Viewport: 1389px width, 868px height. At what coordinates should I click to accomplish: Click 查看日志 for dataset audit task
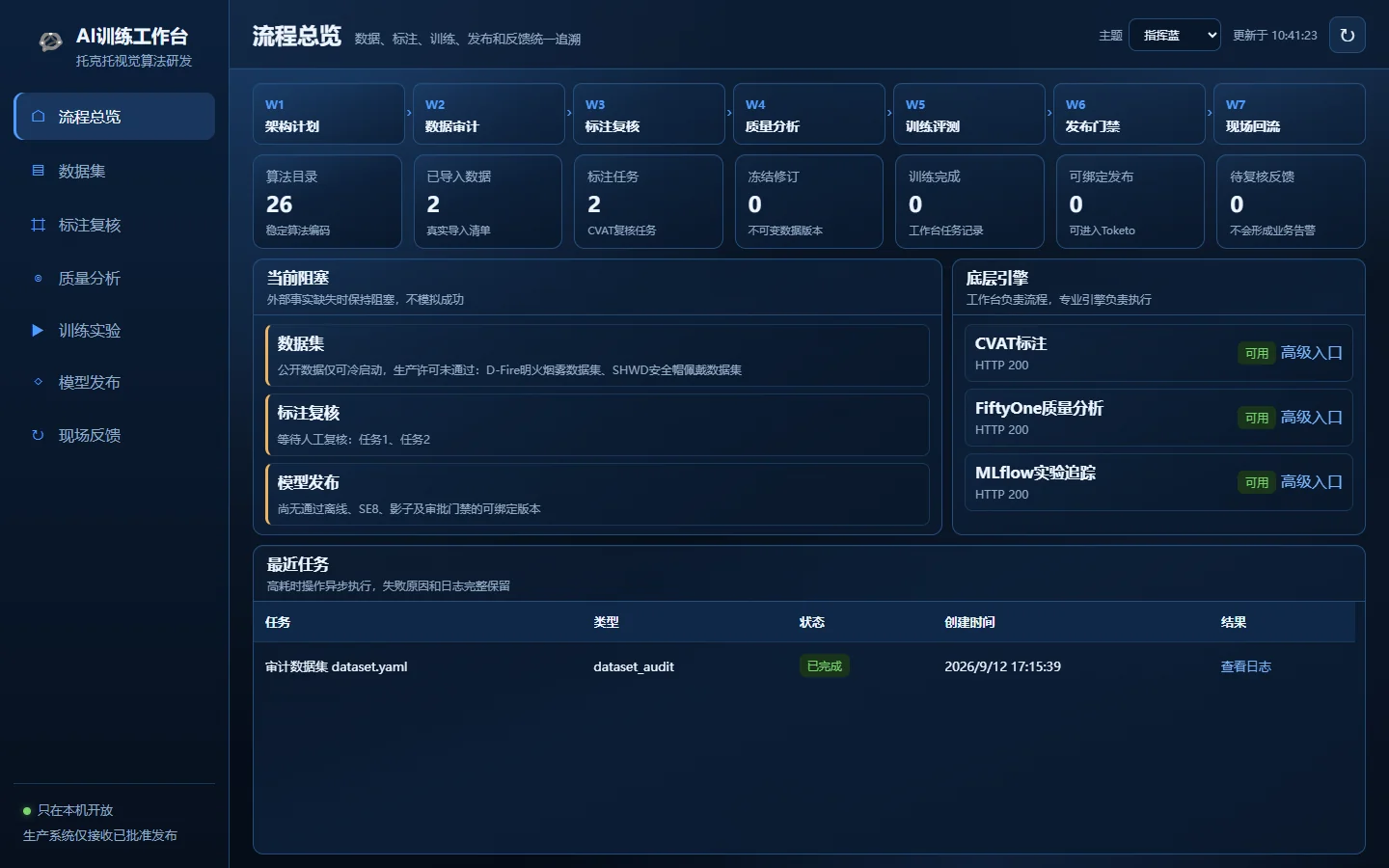(x=1245, y=666)
